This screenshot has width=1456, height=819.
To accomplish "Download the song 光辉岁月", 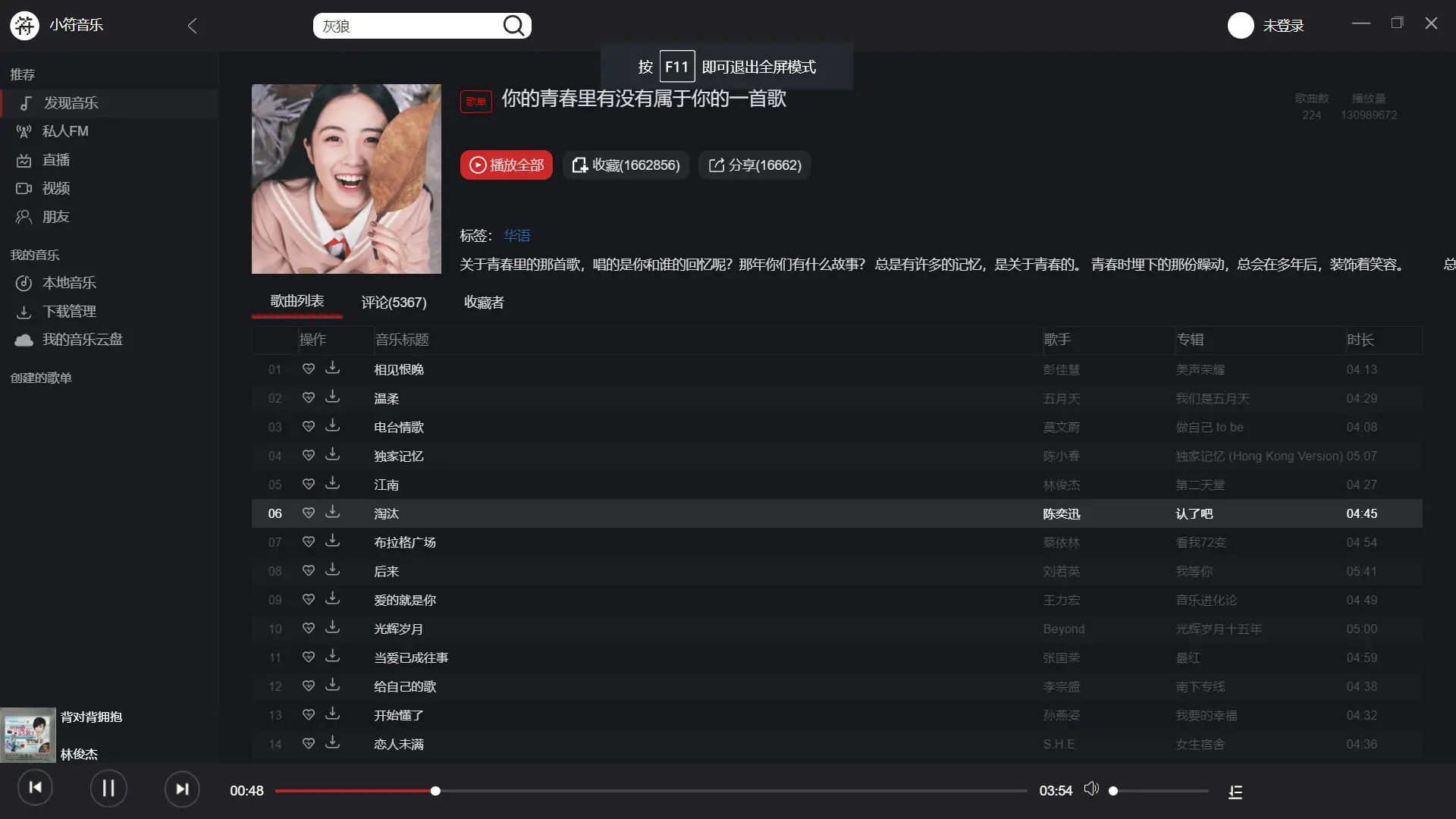I will click(x=332, y=628).
